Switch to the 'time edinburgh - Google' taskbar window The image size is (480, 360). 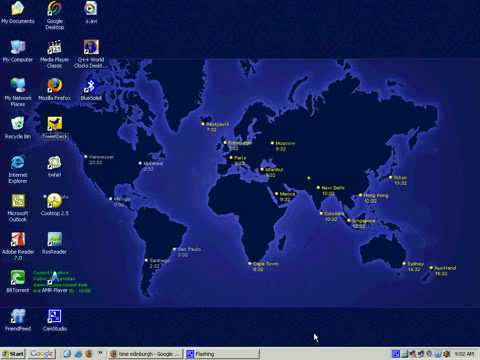pos(145,354)
